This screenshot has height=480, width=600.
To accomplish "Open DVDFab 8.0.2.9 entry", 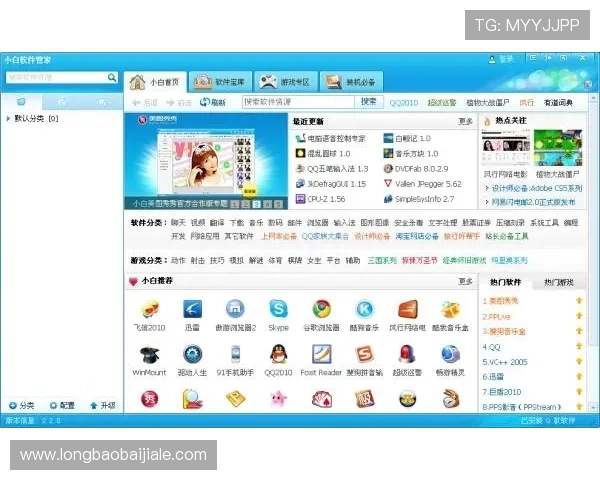I will click(x=416, y=169).
